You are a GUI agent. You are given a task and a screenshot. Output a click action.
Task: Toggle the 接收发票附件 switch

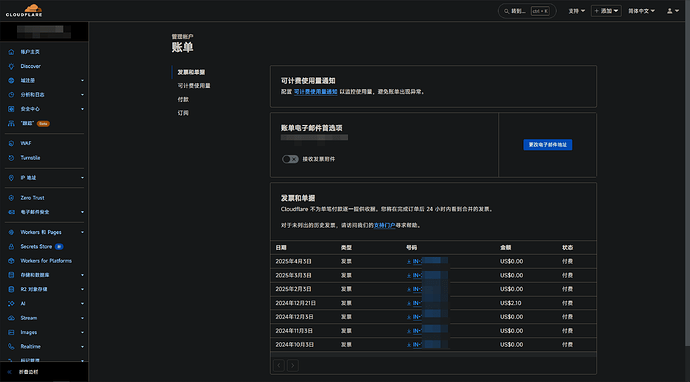[x=290, y=159]
